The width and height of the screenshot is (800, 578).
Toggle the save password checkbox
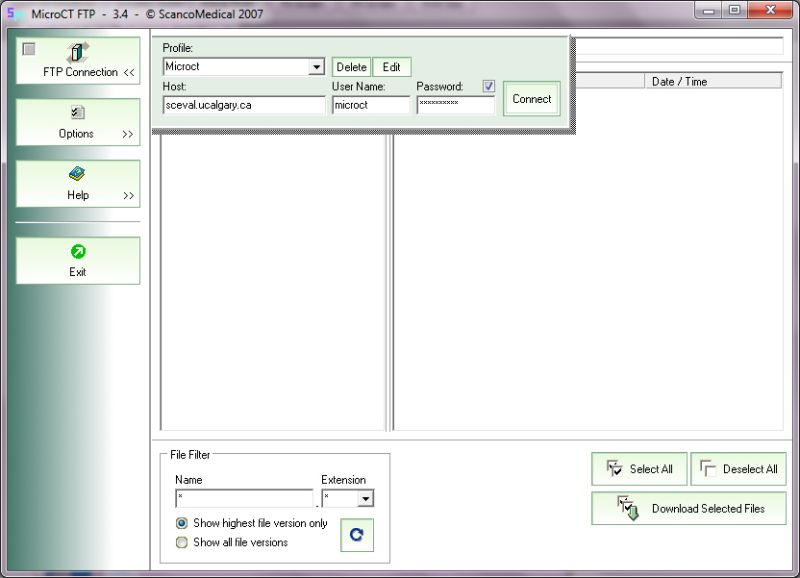489,86
